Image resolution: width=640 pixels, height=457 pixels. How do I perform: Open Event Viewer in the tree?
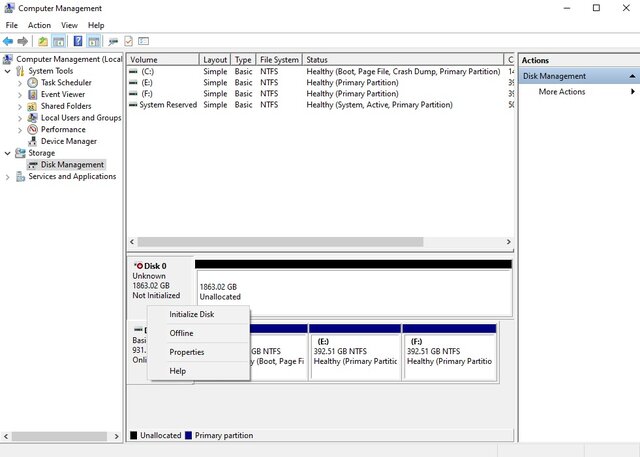[x=63, y=95]
